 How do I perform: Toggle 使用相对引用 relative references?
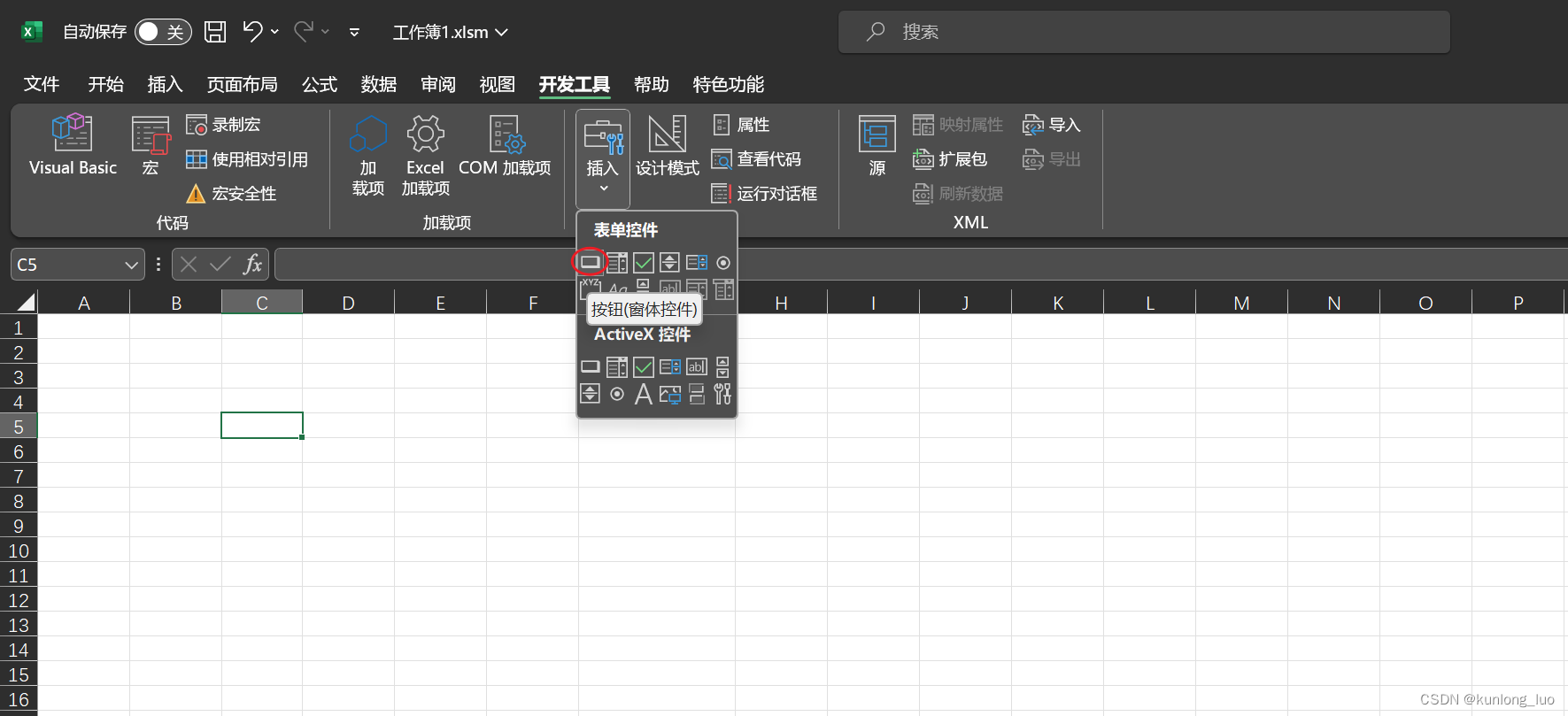tap(247, 159)
